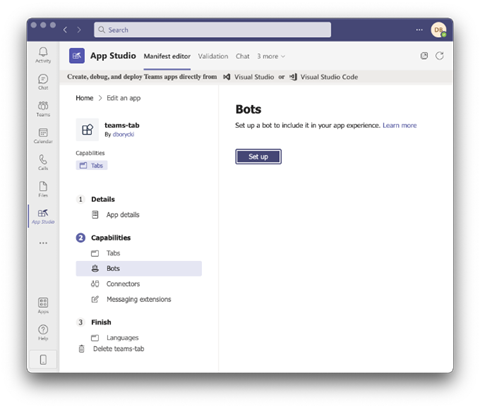Click the Tabs capability chip

pos(92,165)
